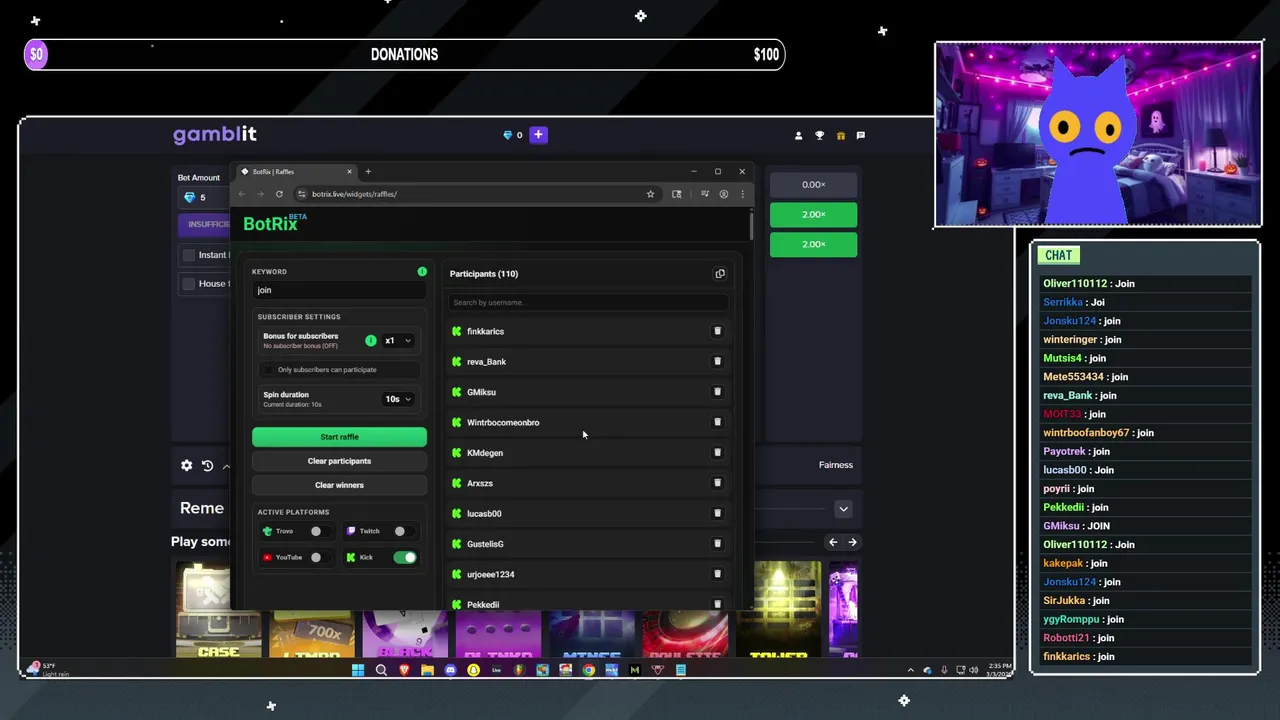Image resolution: width=1280 pixels, height=720 pixels.
Task: Open gamblit gift rewards icon
Action: (x=841, y=135)
